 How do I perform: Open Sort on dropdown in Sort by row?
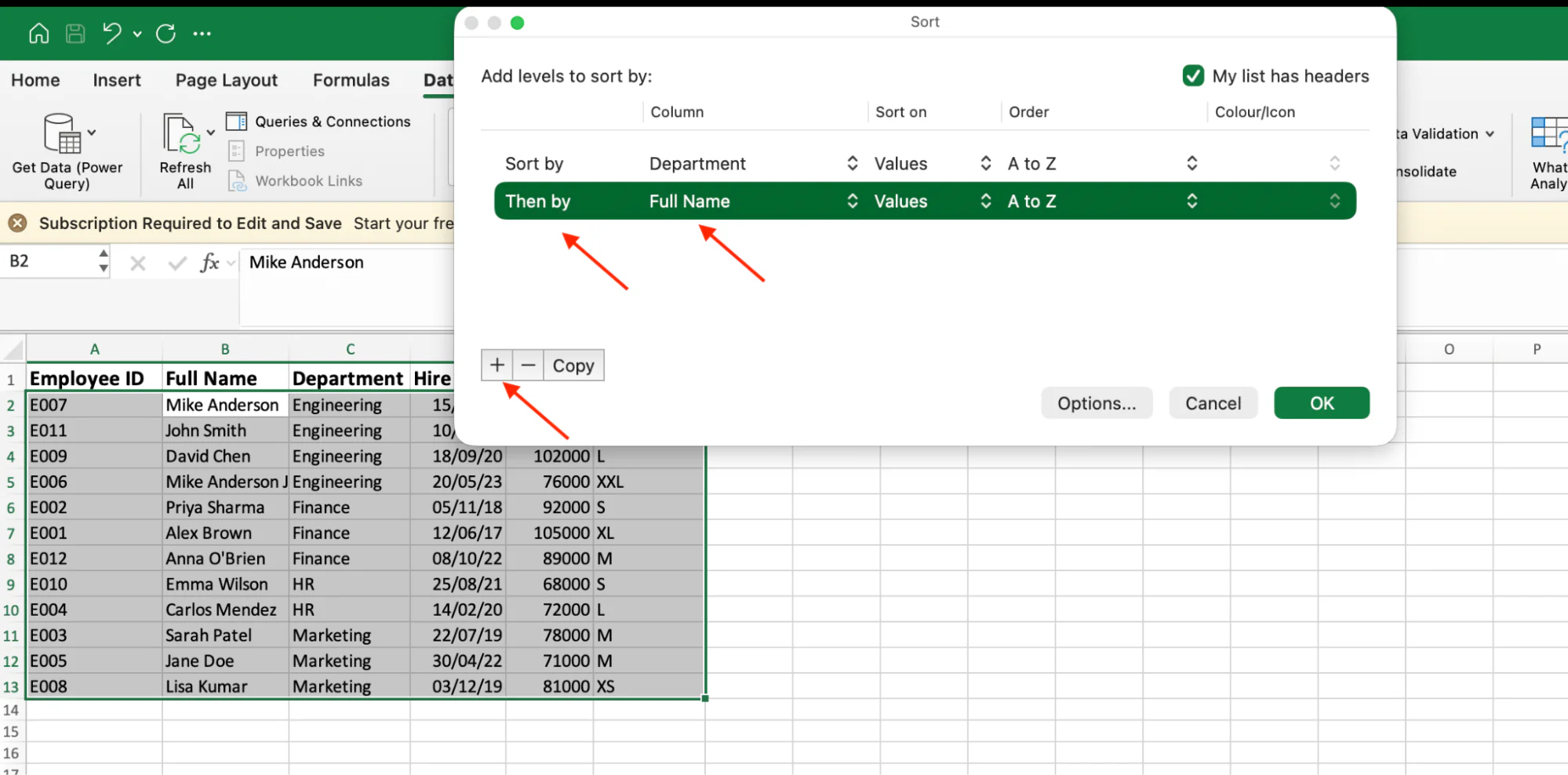(933, 164)
